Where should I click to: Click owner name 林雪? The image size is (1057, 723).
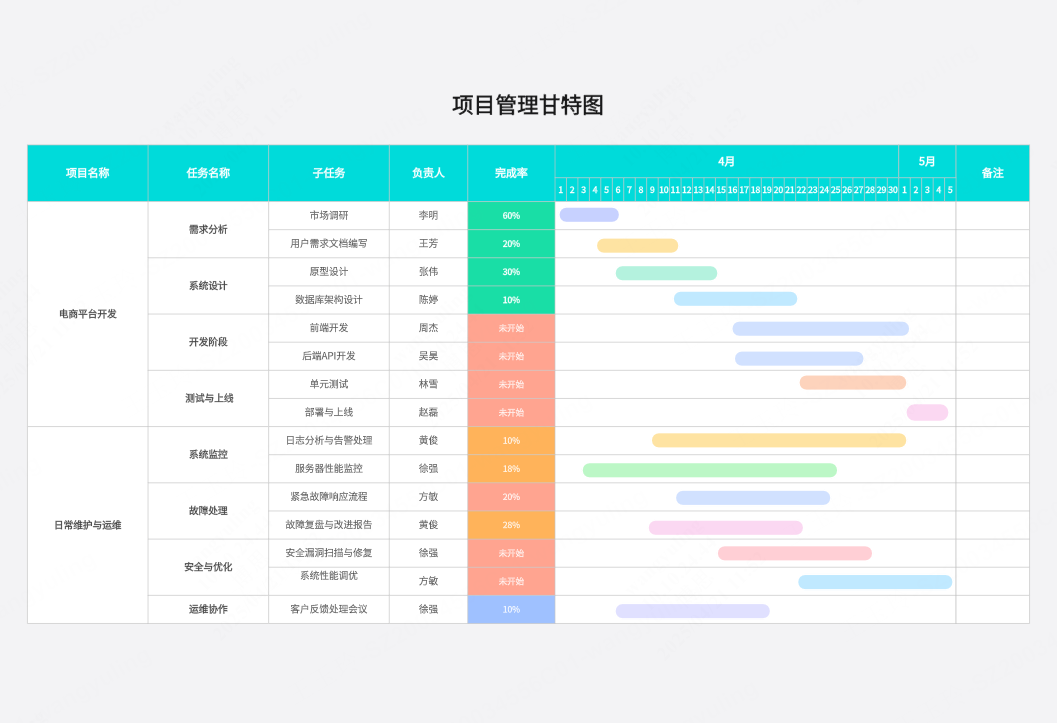coord(428,385)
